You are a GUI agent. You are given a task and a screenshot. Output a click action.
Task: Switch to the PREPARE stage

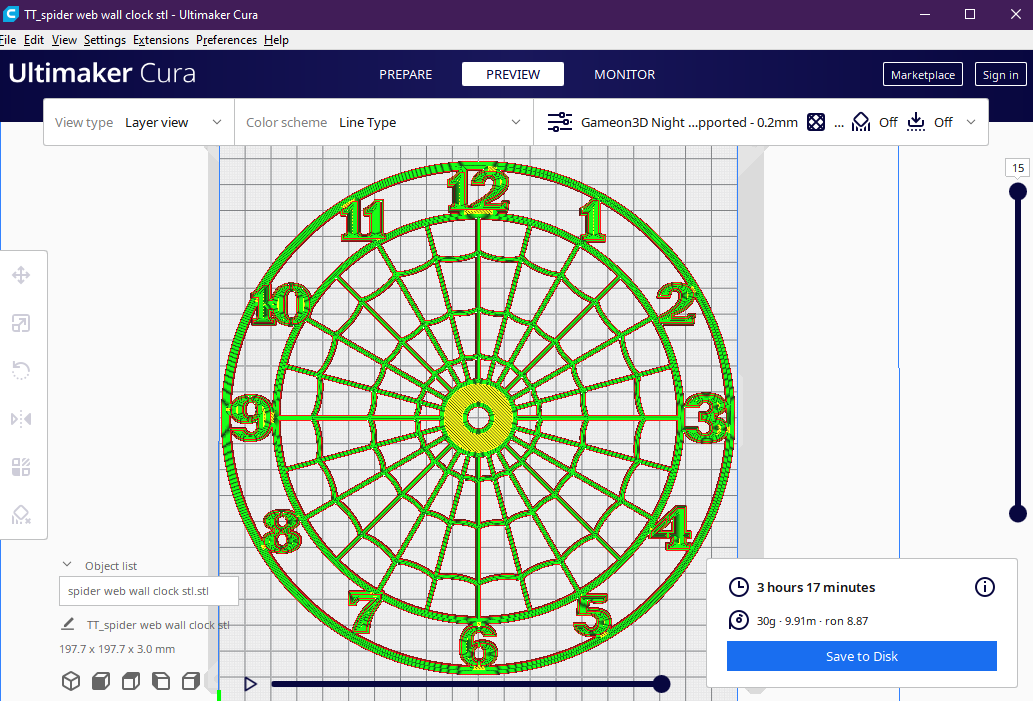pos(406,74)
